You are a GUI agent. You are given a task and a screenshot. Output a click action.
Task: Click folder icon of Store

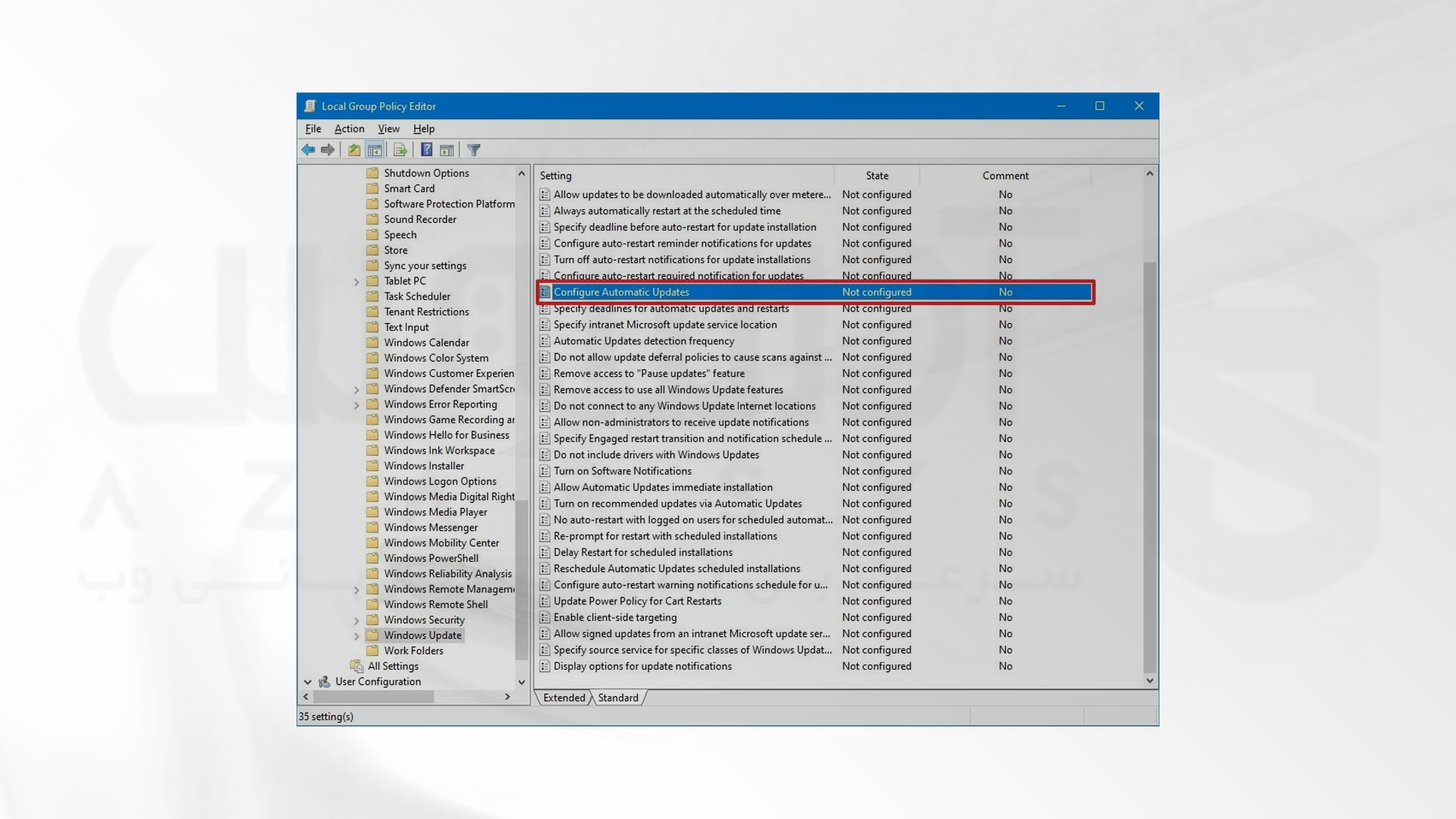(x=372, y=250)
